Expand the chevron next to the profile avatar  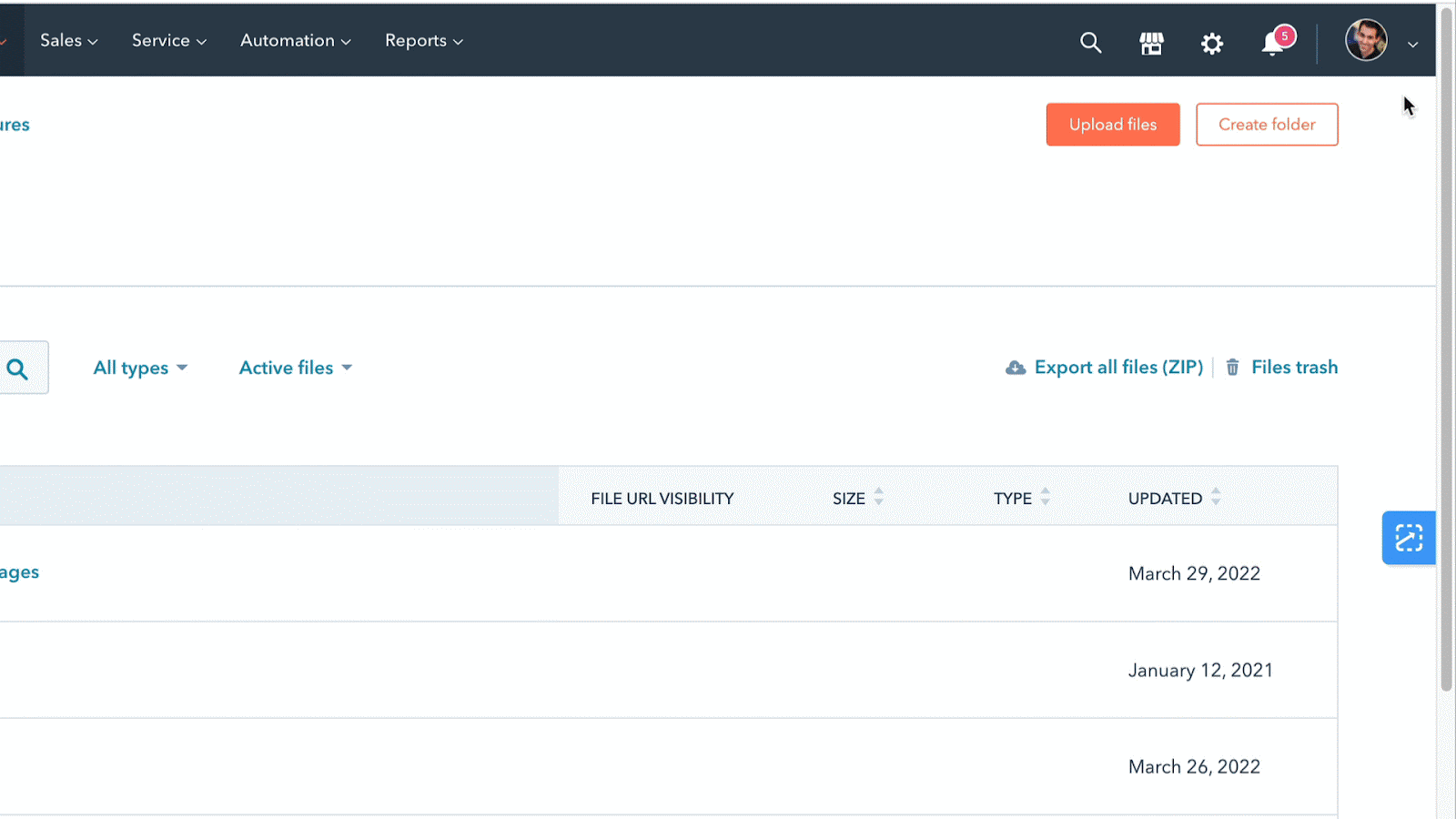tap(1412, 45)
